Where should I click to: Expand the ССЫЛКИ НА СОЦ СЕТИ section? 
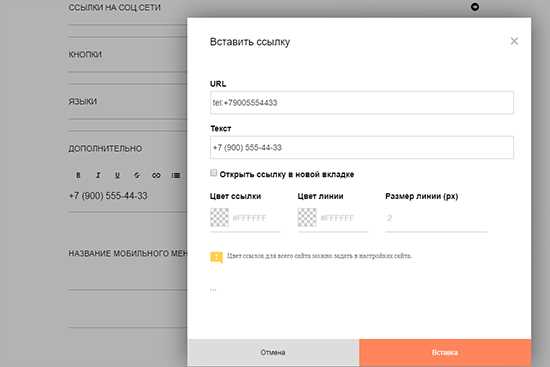point(114,7)
